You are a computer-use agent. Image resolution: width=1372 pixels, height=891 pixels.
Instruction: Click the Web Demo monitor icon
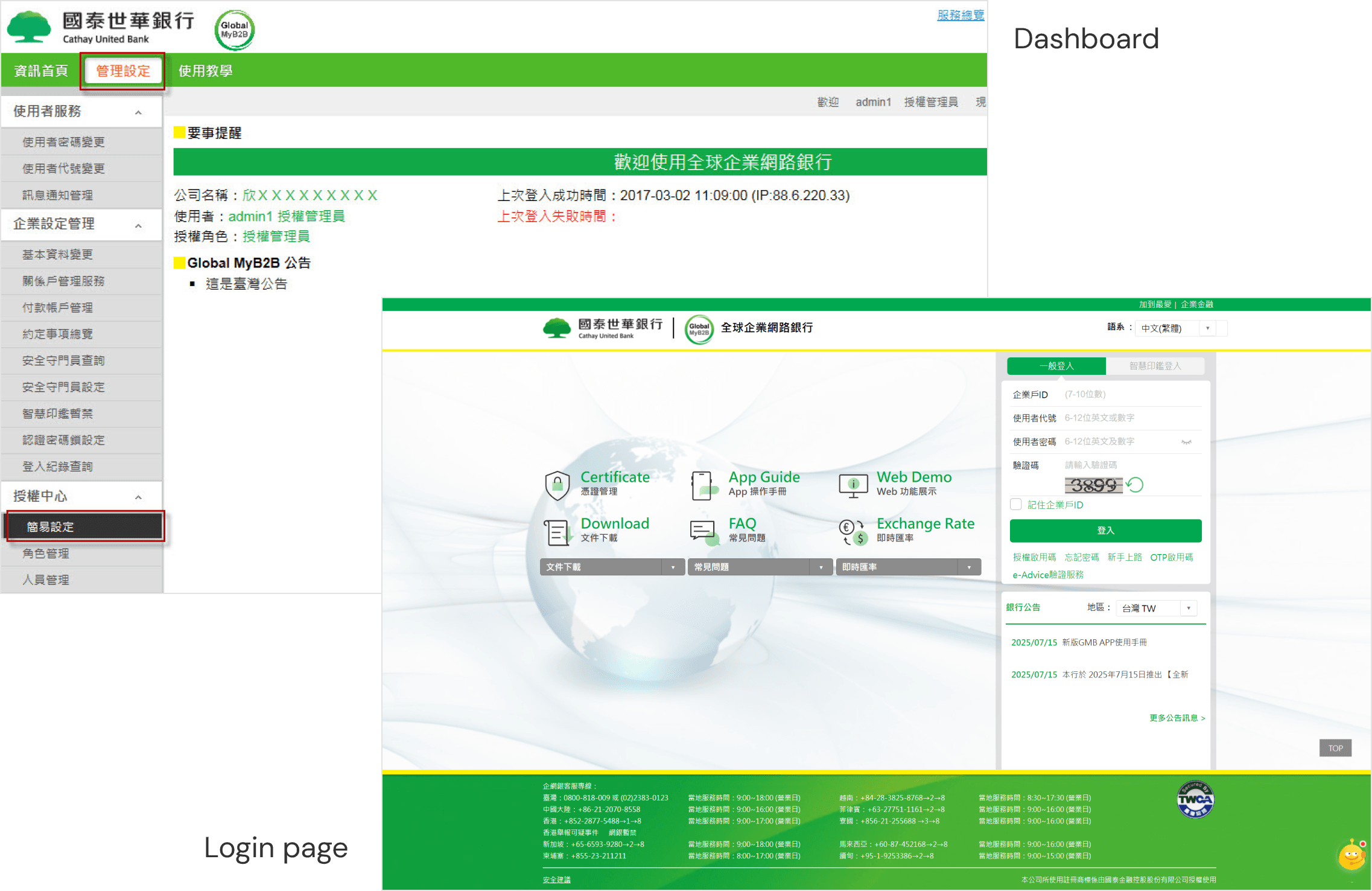853,485
